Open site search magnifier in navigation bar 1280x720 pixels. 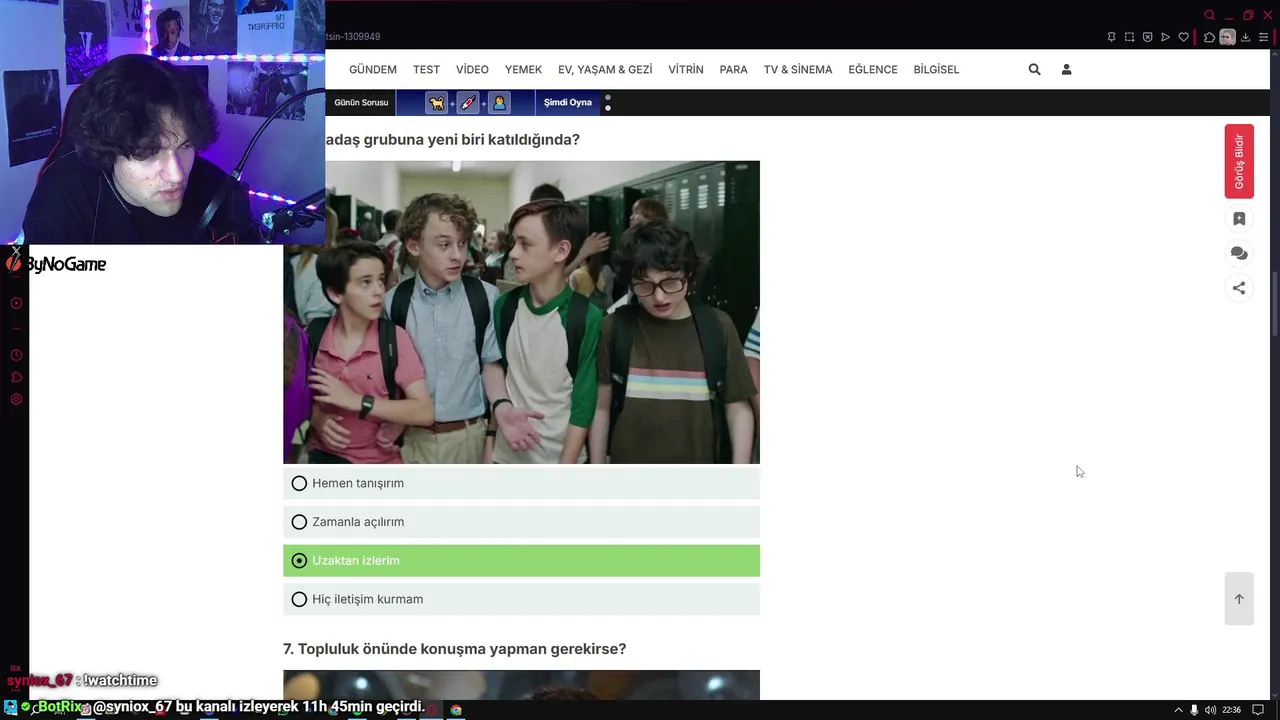1034,69
